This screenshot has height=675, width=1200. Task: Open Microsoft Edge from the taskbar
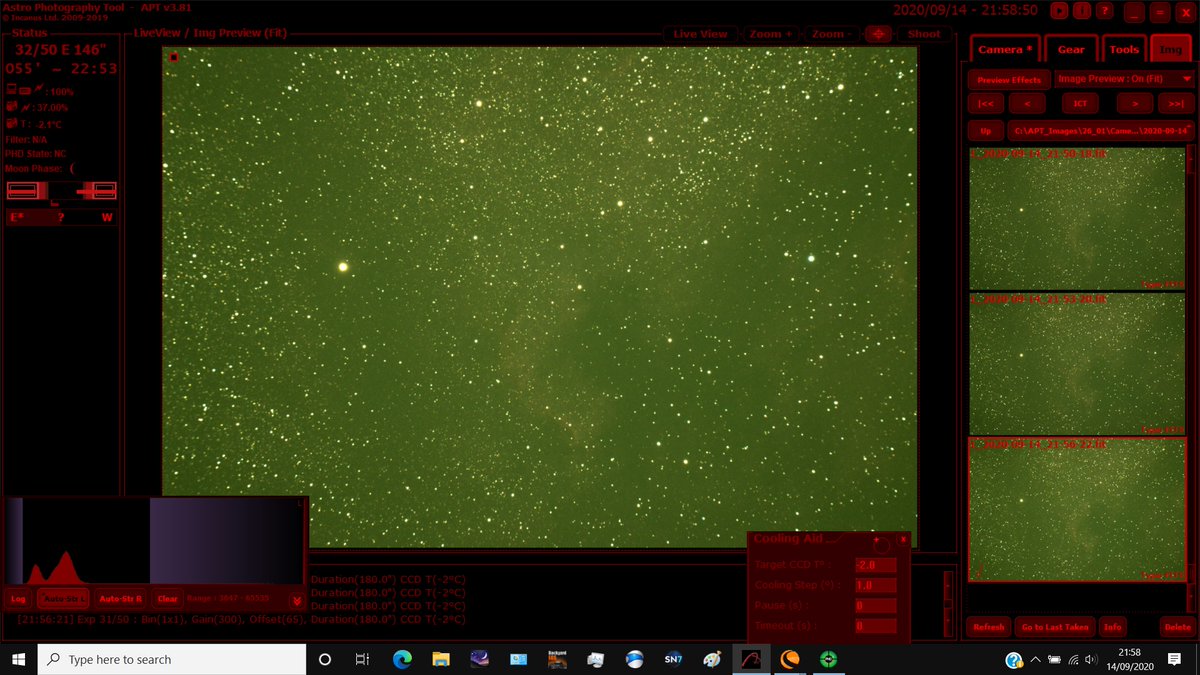402,659
